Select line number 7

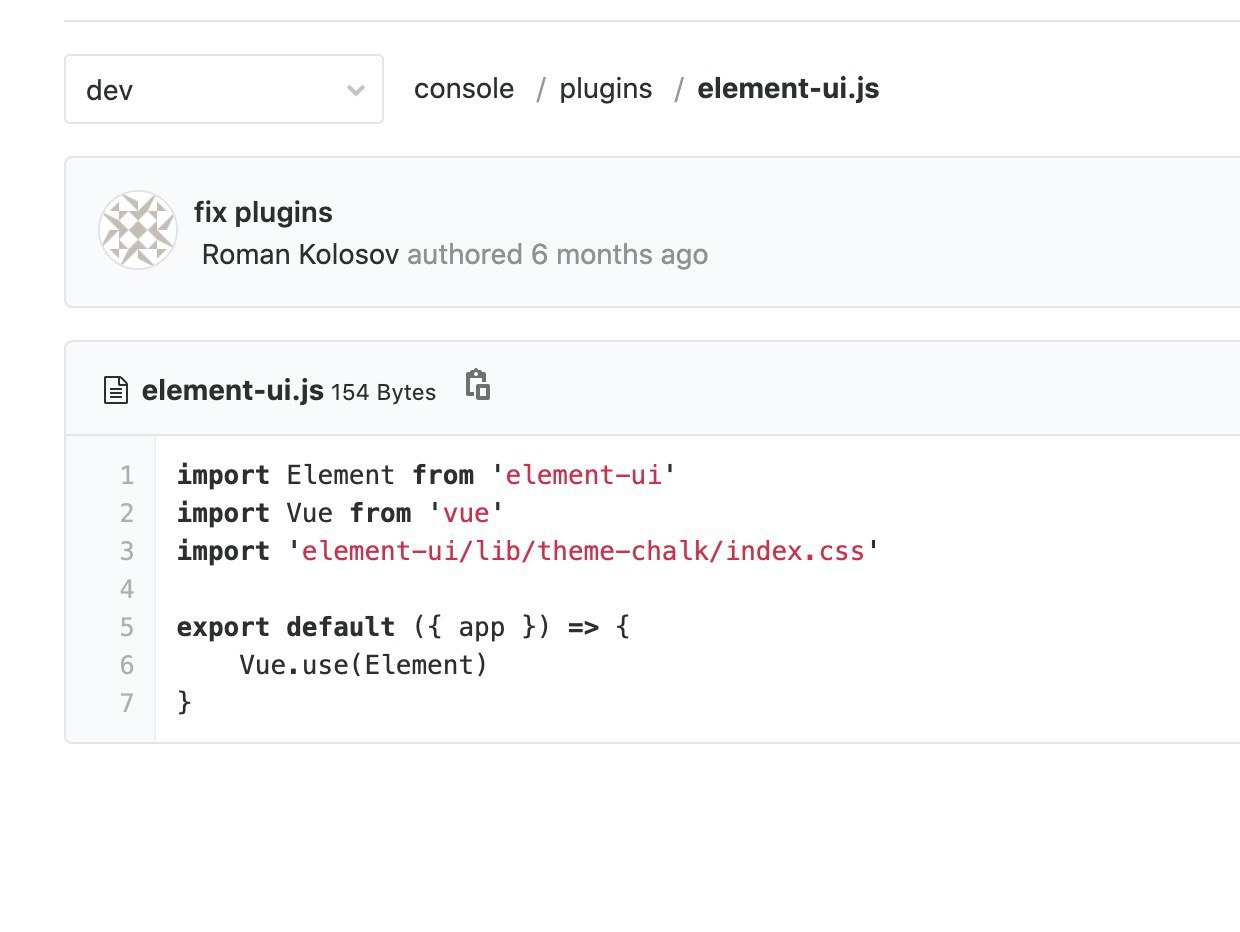tap(126, 703)
